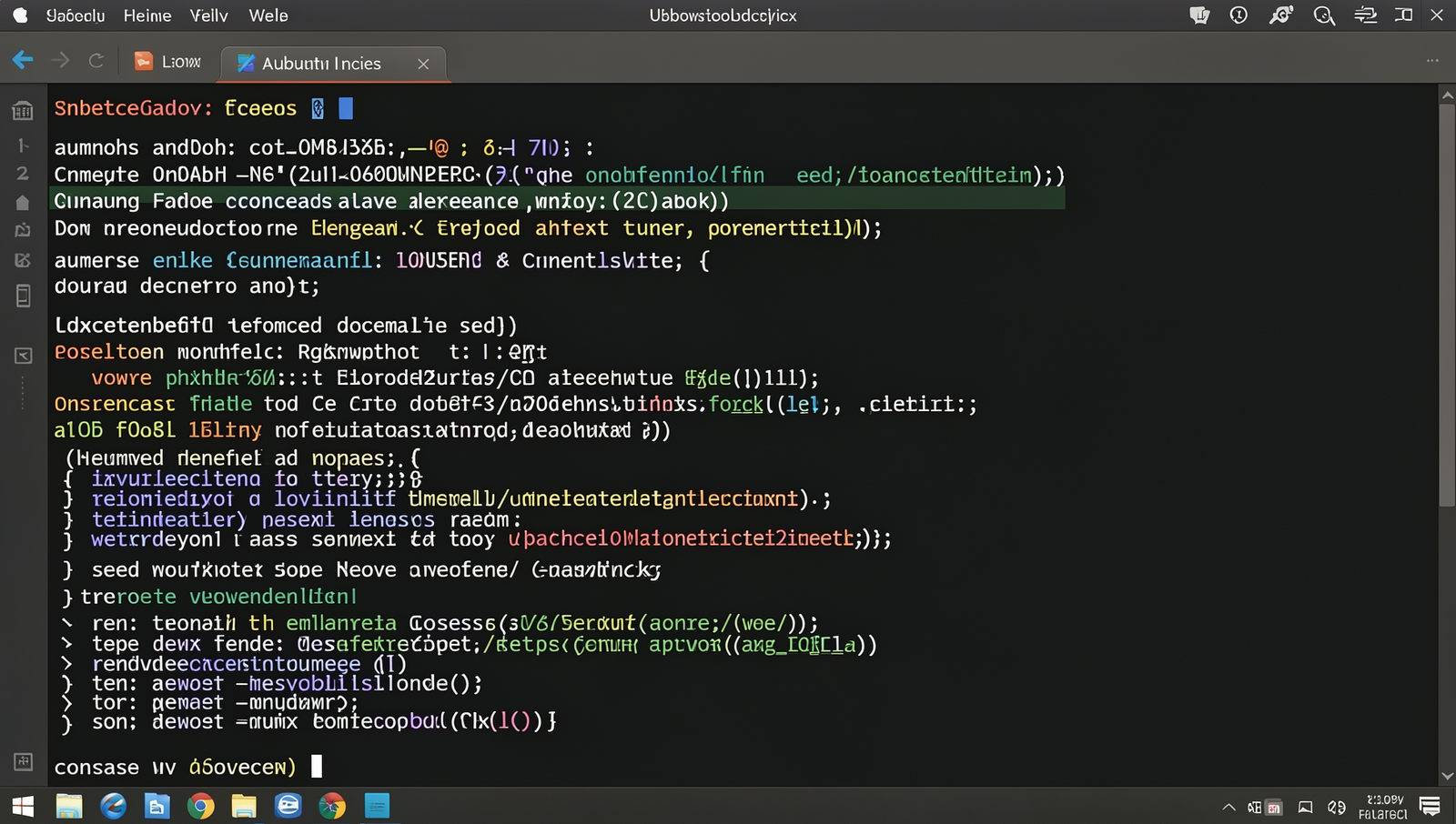Viewport: 1456px width, 824px height.
Task: Open the second yellow folder taskbar icon
Action: 244,806
